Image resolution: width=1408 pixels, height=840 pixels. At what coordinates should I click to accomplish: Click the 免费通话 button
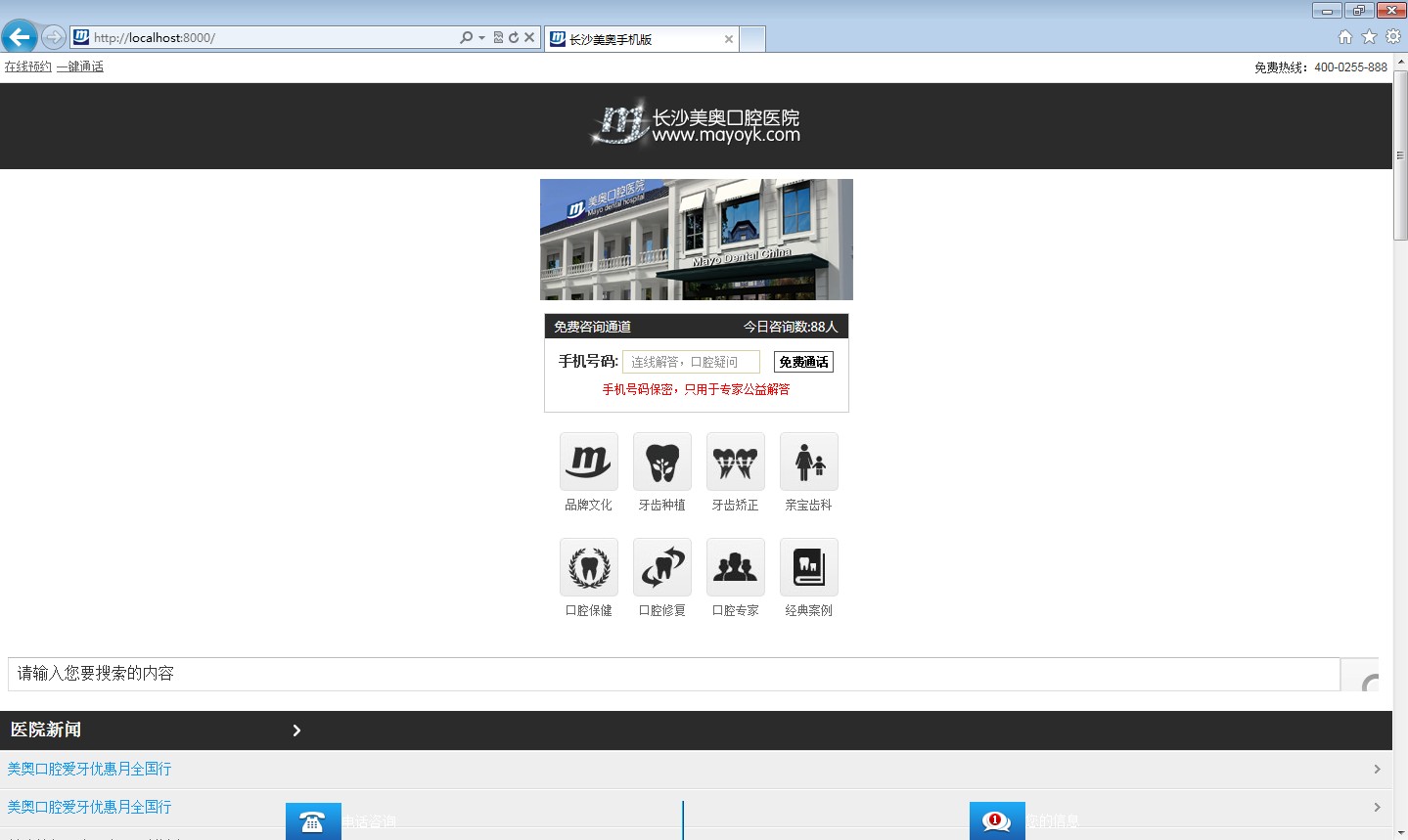(803, 362)
